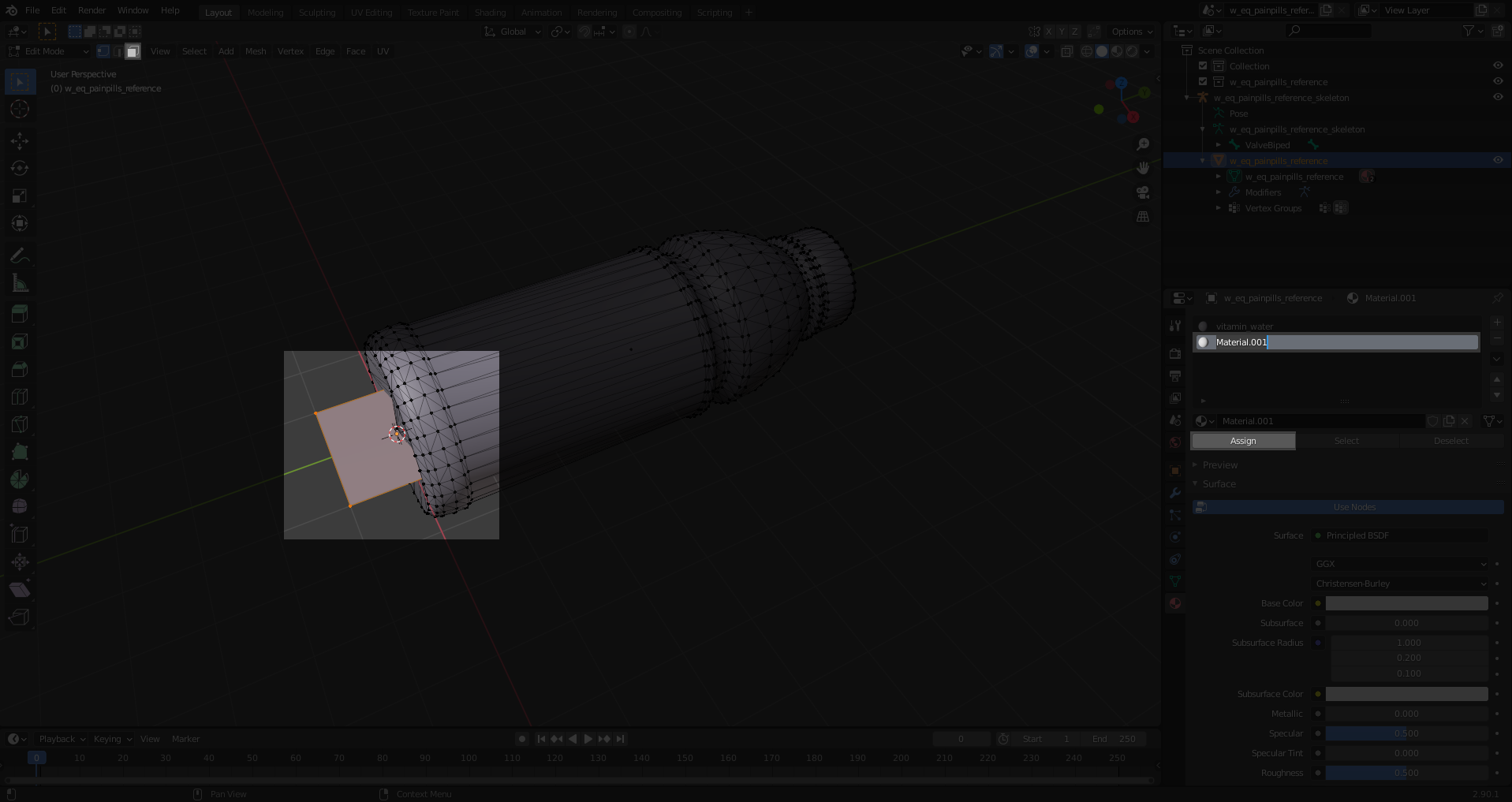Toggle auto keying record button
Image resolution: width=1512 pixels, height=802 pixels.
click(x=521, y=739)
